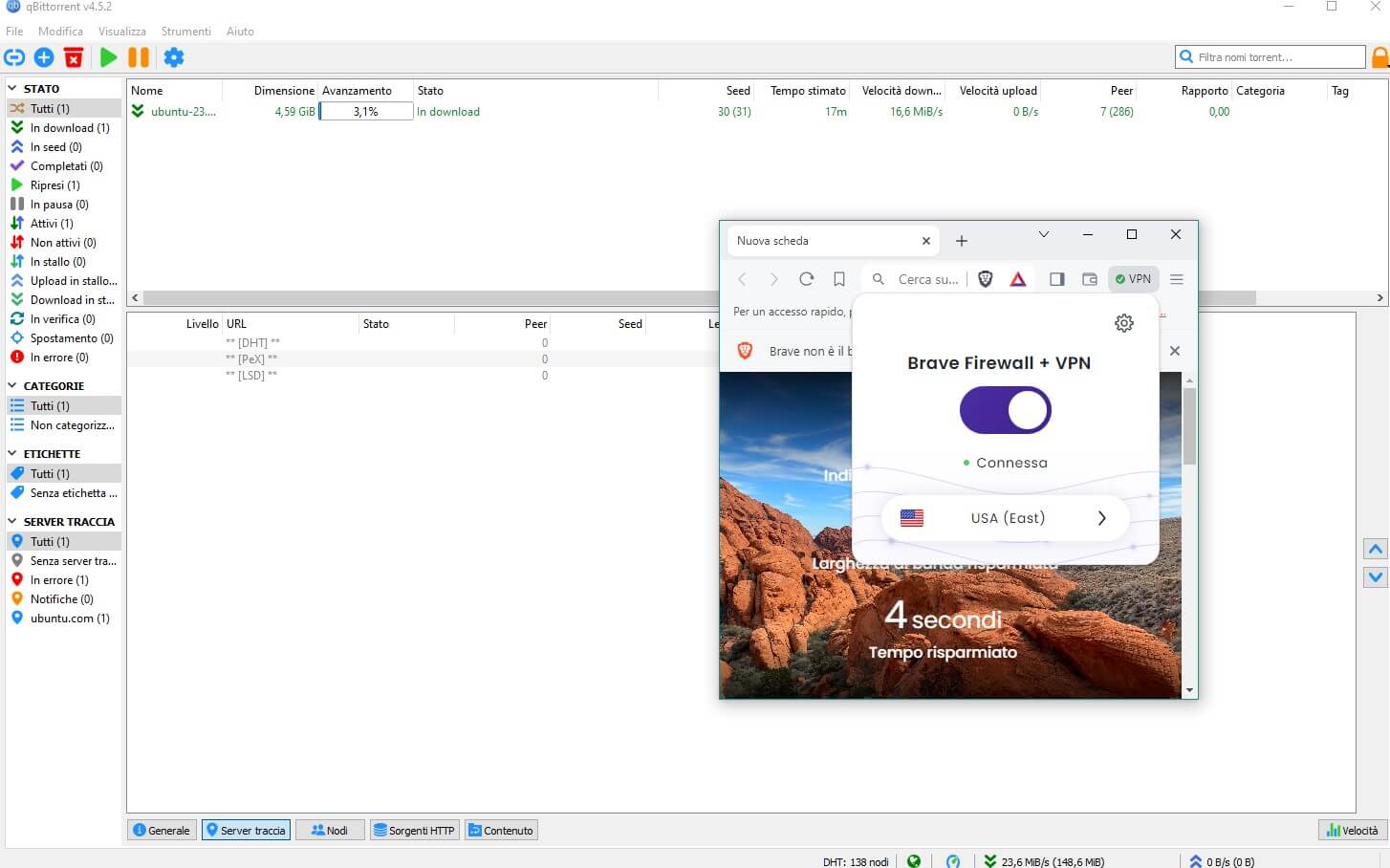The image size is (1390, 868).
Task: Click the Brave Shields lion icon
Action: click(x=986, y=279)
